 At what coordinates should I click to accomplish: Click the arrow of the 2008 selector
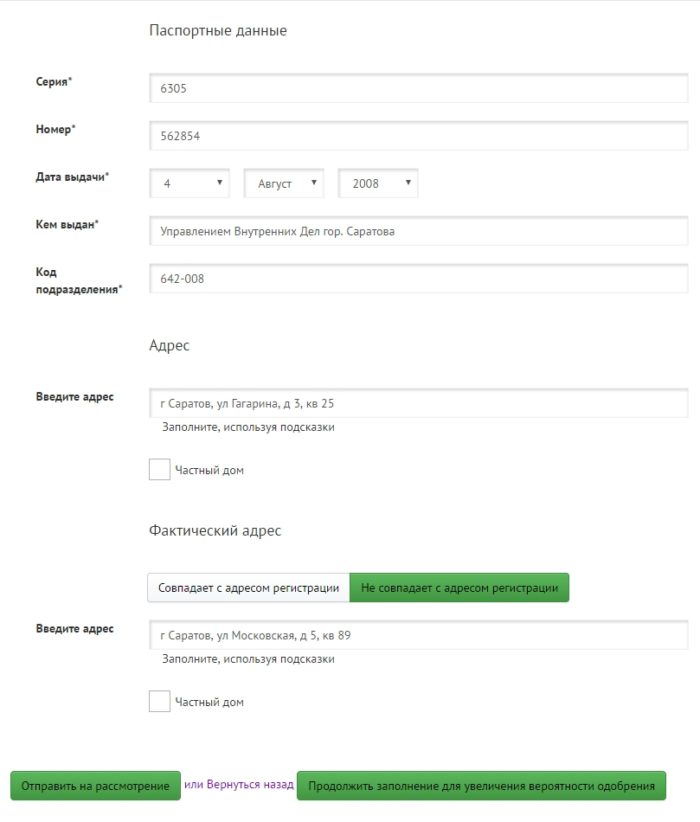point(408,184)
